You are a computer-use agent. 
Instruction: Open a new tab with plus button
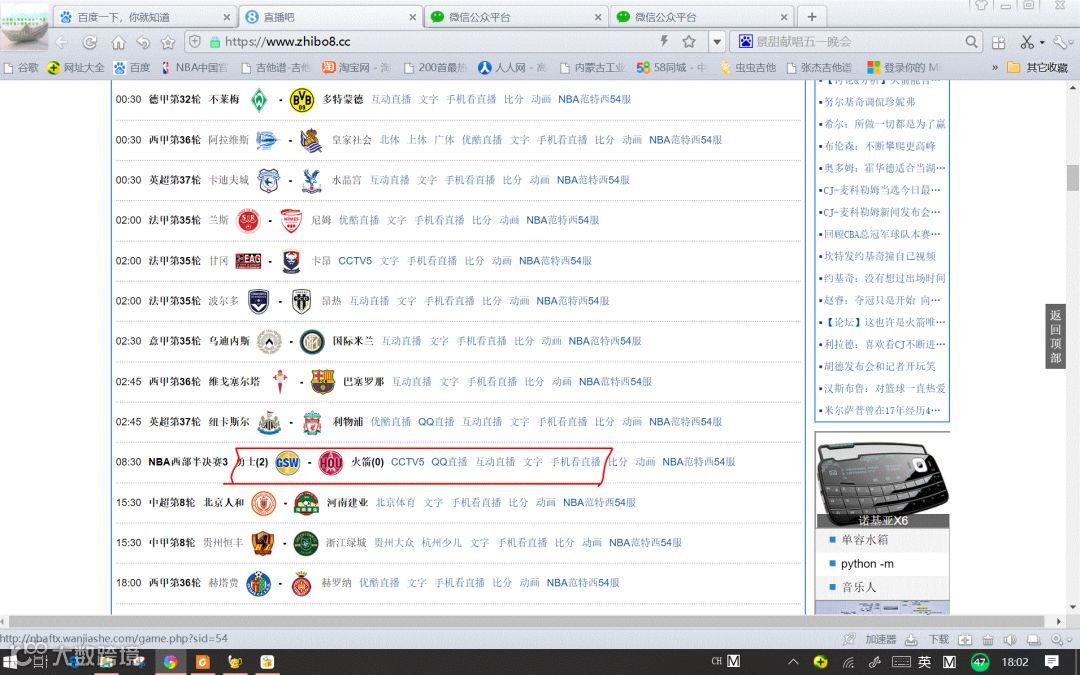pos(811,17)
